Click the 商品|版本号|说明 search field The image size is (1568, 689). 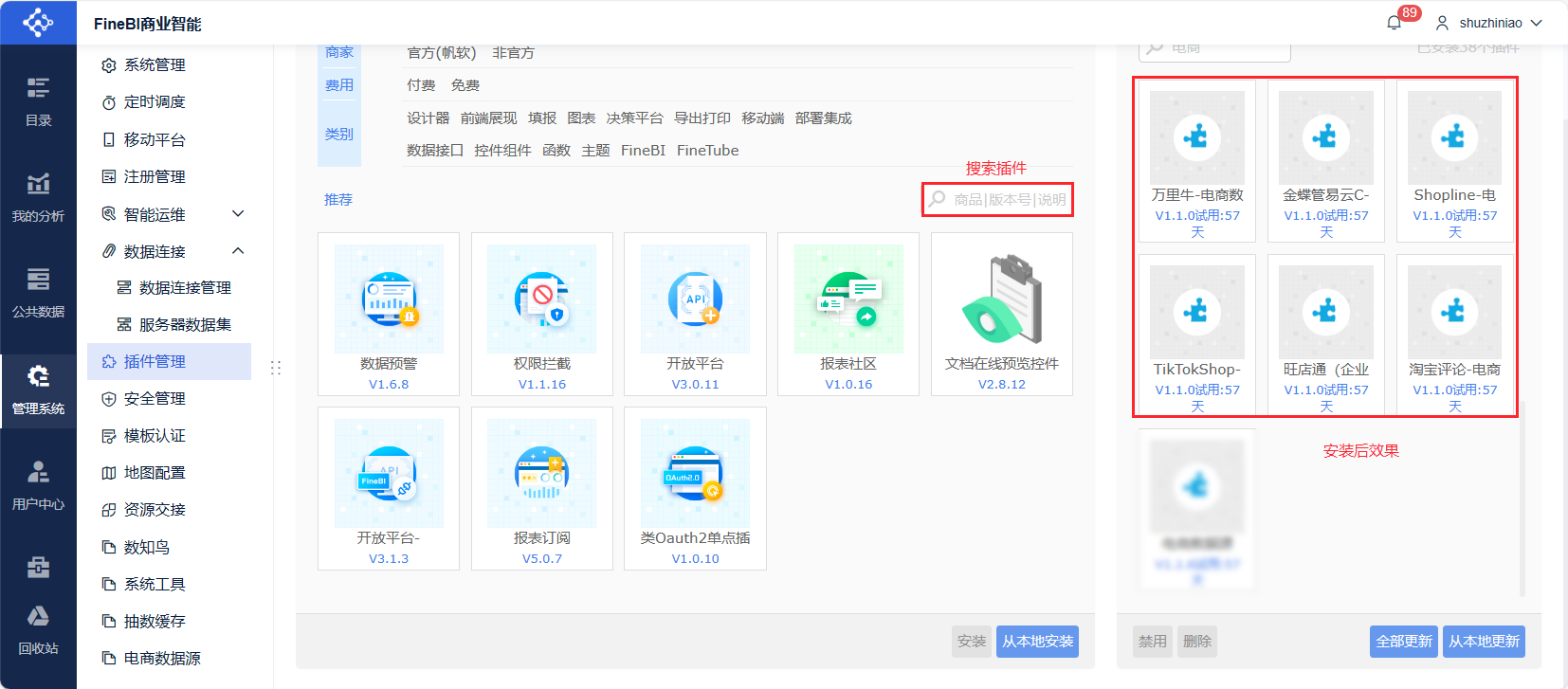[x=997, y=199]
